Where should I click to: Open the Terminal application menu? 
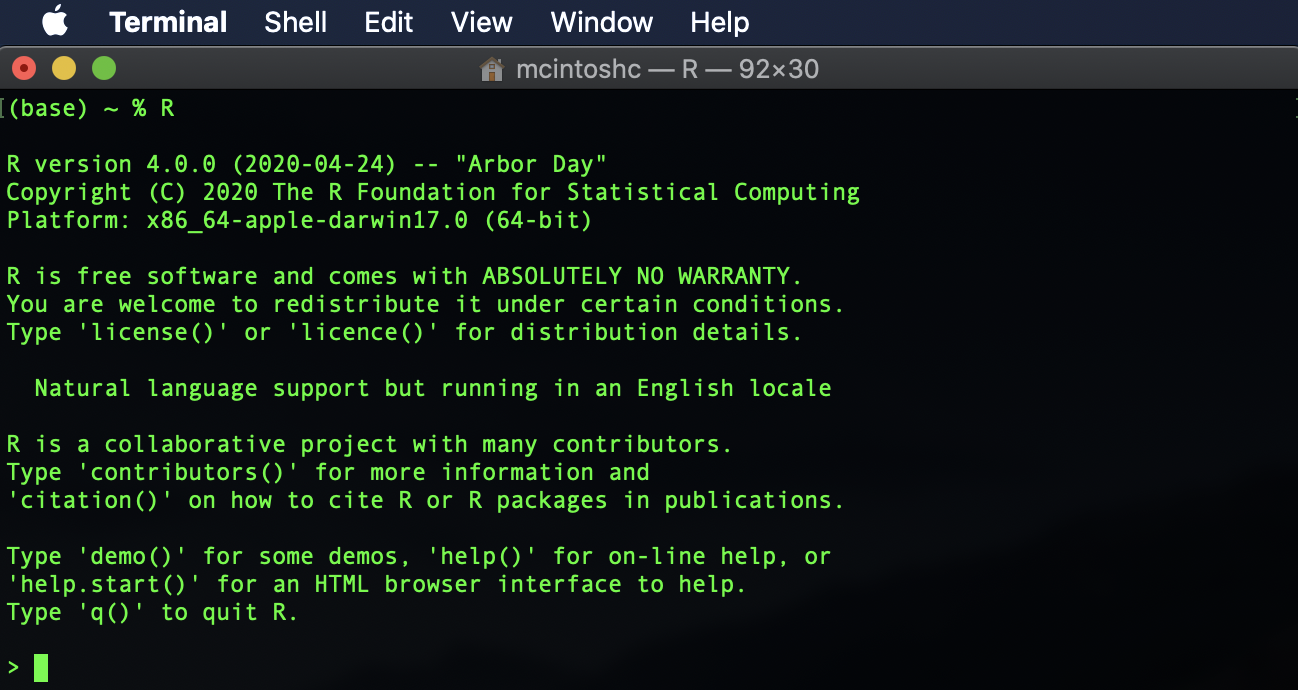[168, 22]
